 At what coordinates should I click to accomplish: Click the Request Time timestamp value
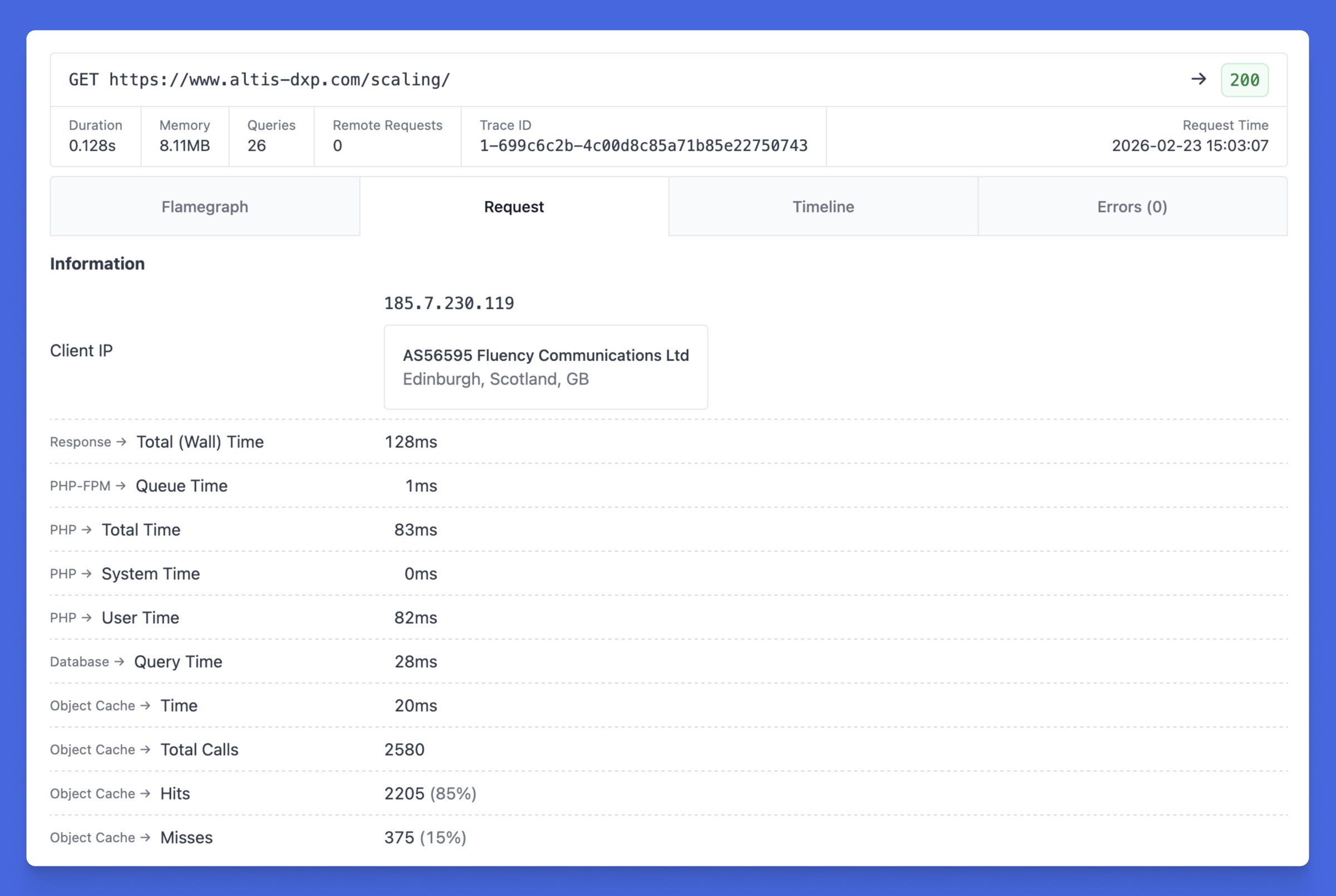click(1190, 146)
